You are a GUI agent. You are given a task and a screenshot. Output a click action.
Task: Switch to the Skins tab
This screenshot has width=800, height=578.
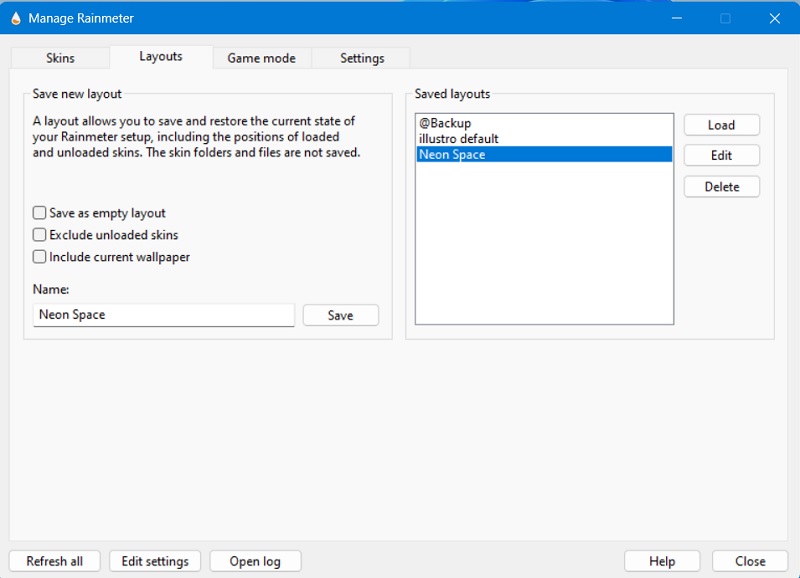click(x=60, y=58)
